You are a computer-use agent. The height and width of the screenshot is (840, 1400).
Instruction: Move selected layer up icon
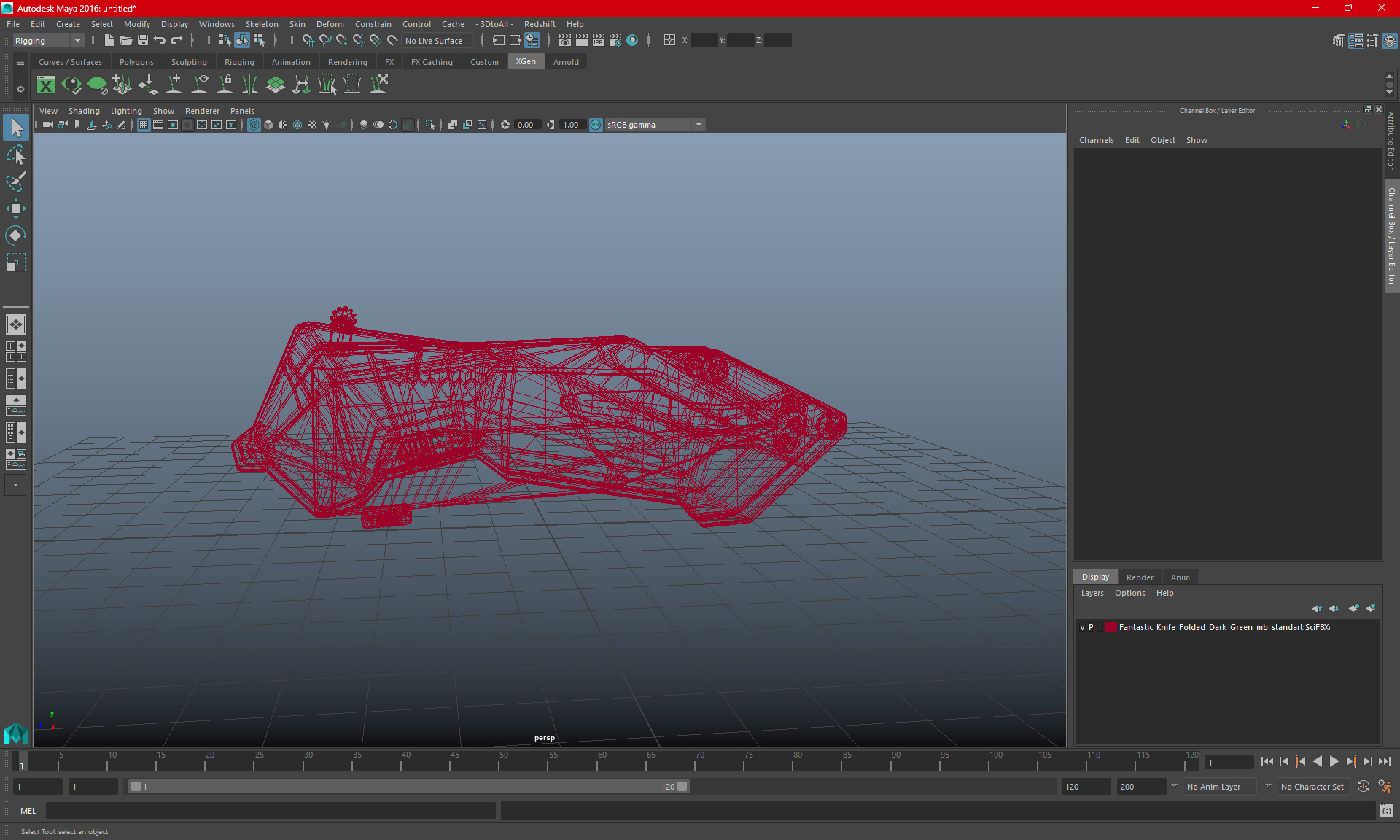[1316, 608]
